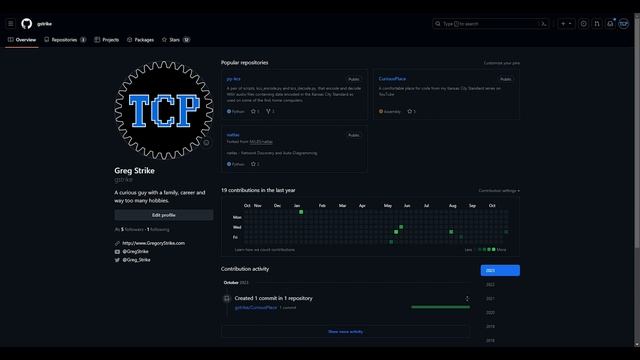Click the expand icon on commit activity row

tap(467, 299)
